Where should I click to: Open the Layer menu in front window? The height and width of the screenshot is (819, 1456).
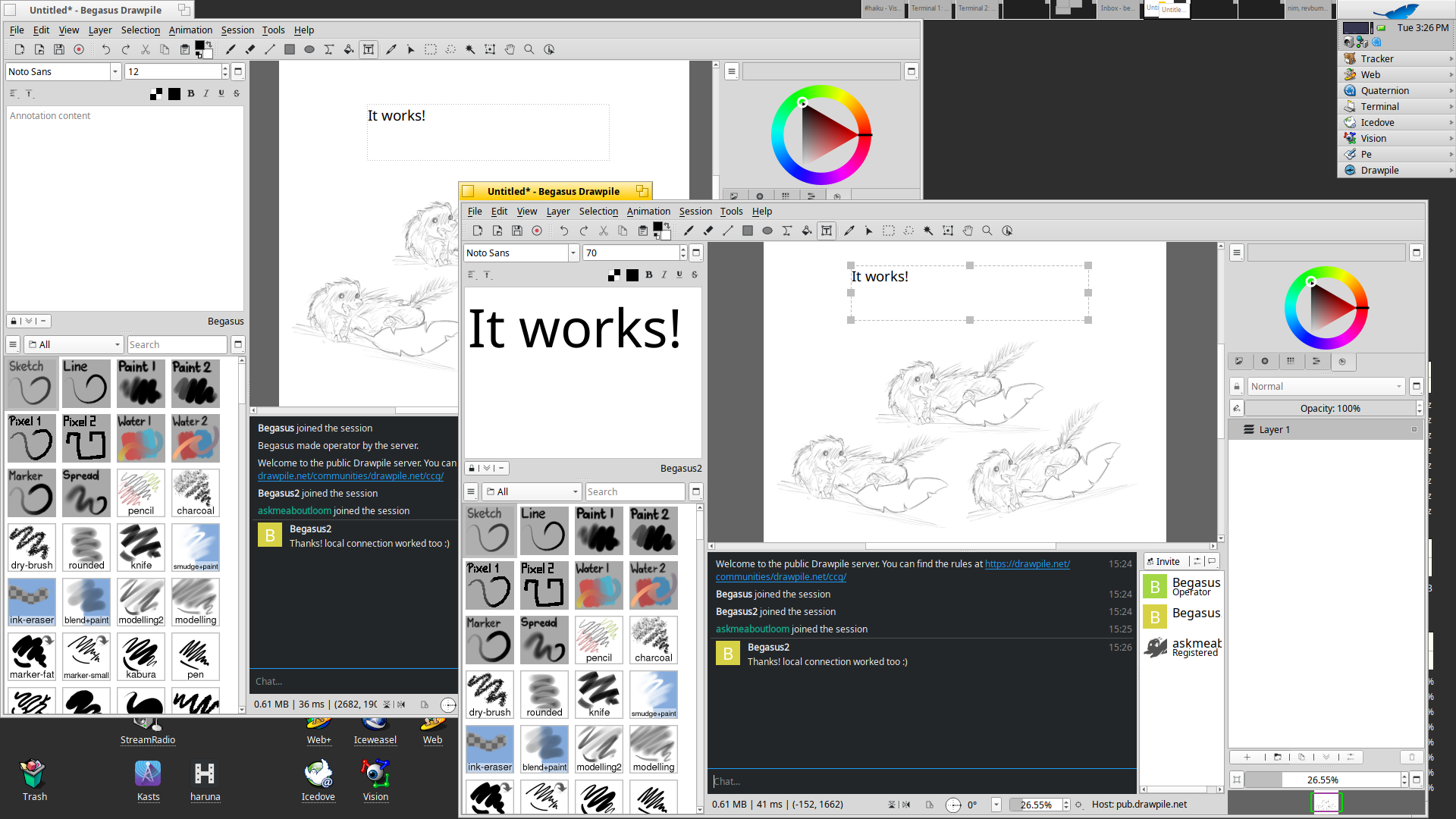557,212
